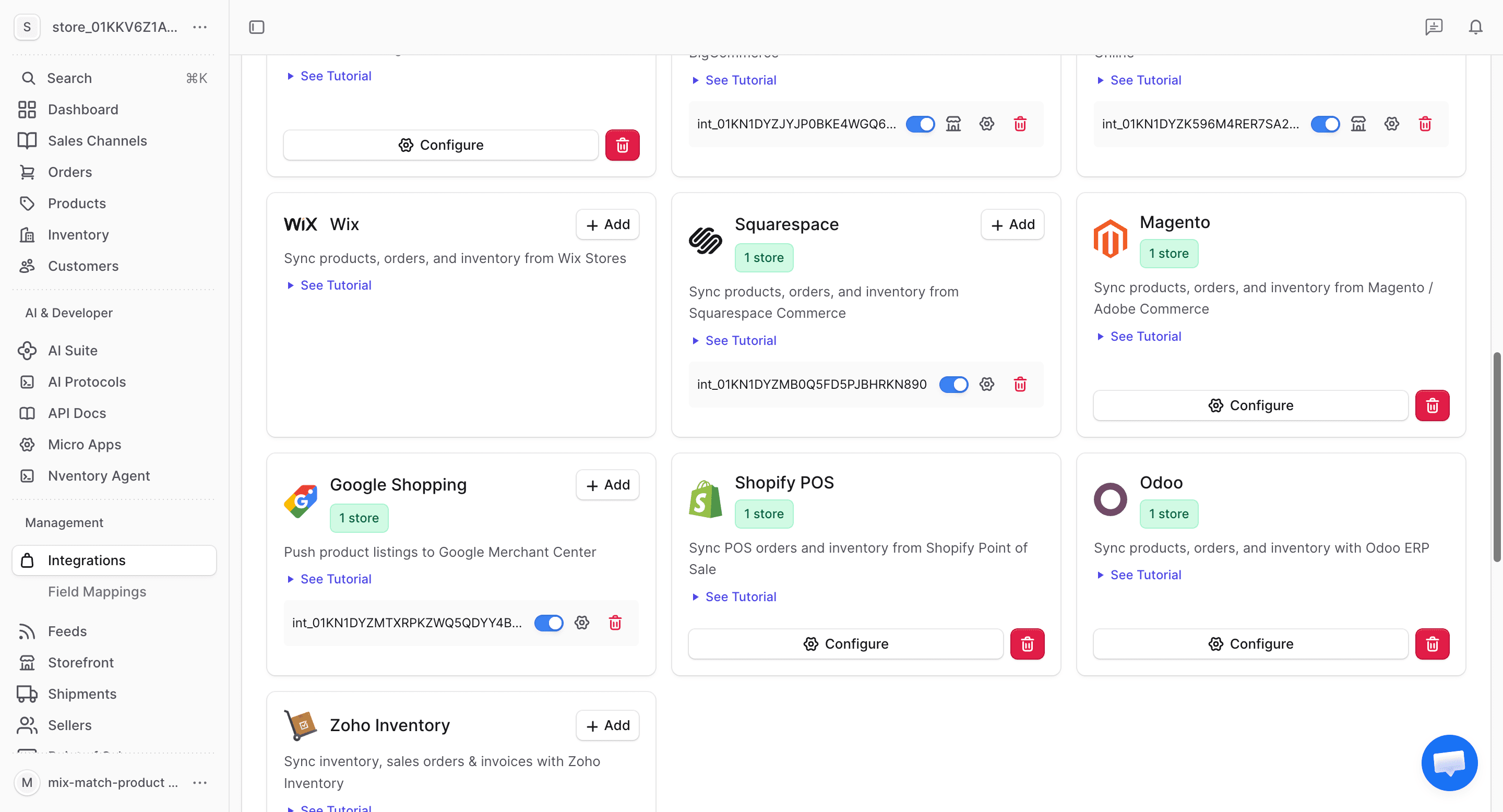
Task: Expand See Tutorial under Wix card
Action: (x=330, y=285)
